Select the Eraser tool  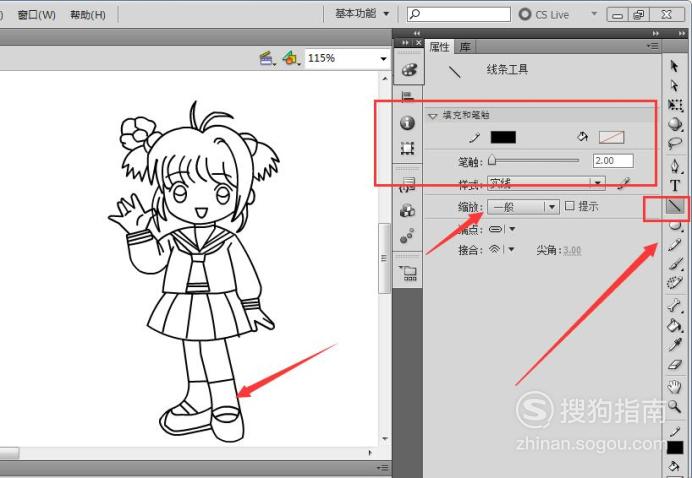click(x=675, y=365)
